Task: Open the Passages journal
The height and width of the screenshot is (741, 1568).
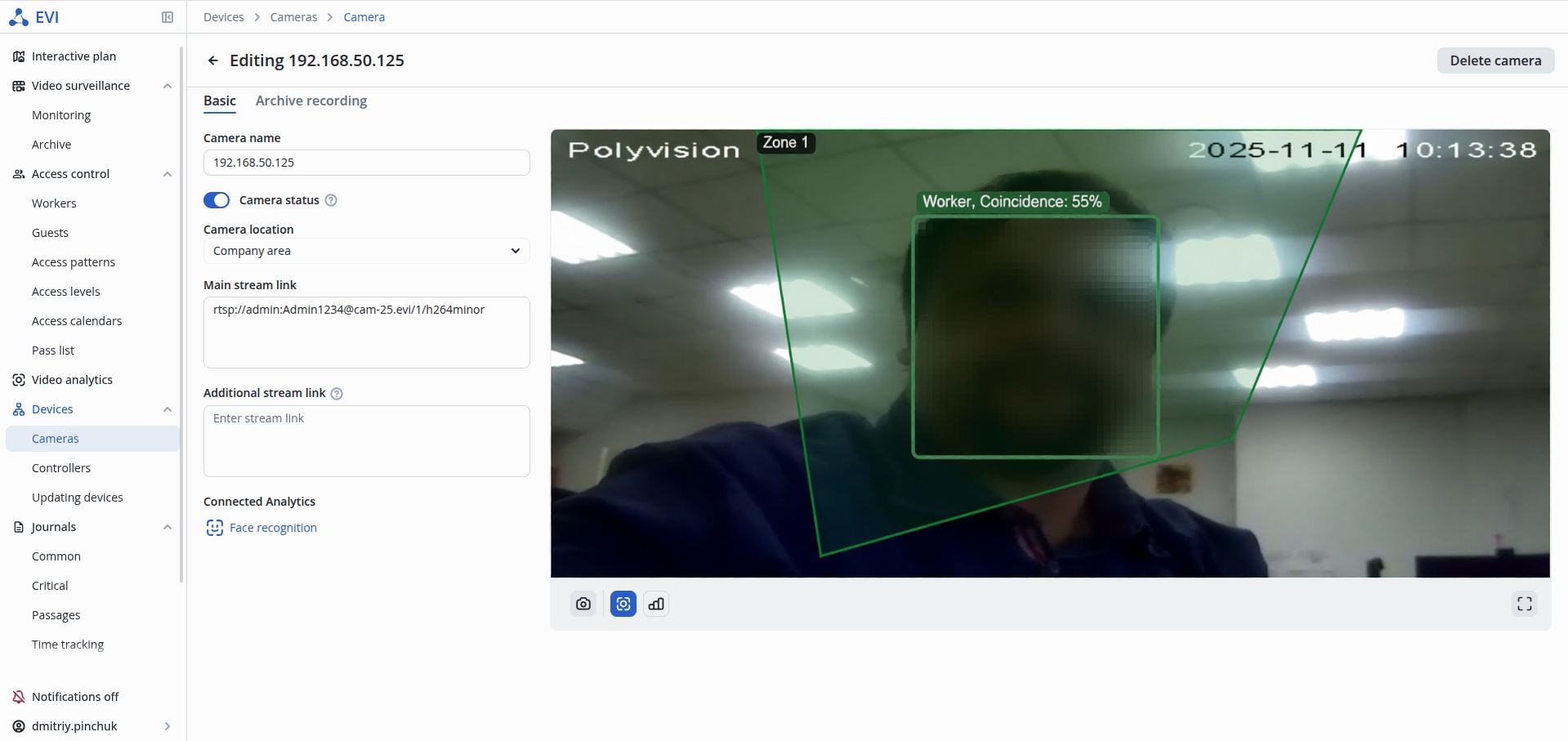Action: click(x=56, y=615)
